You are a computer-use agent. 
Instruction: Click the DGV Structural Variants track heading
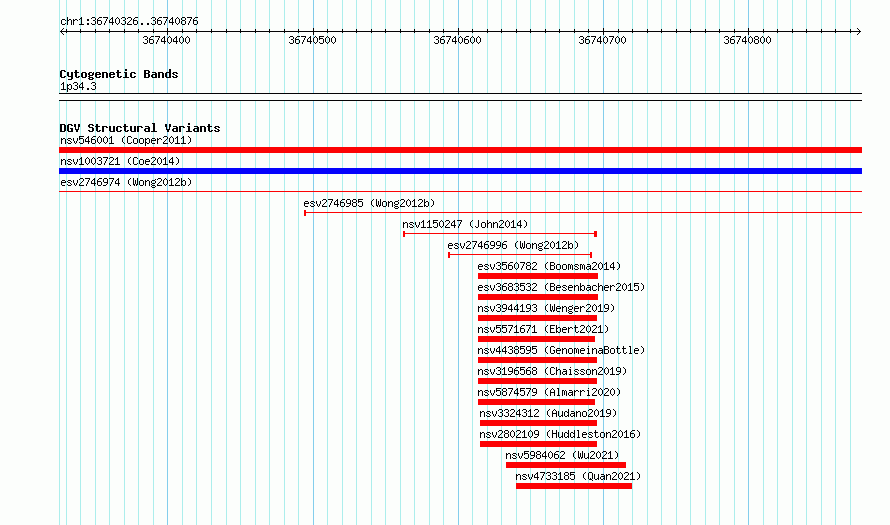140,128
